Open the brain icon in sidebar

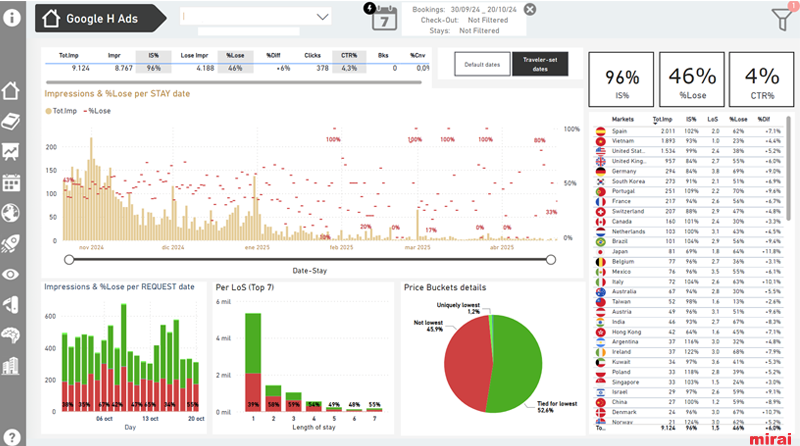pos(11,335)
